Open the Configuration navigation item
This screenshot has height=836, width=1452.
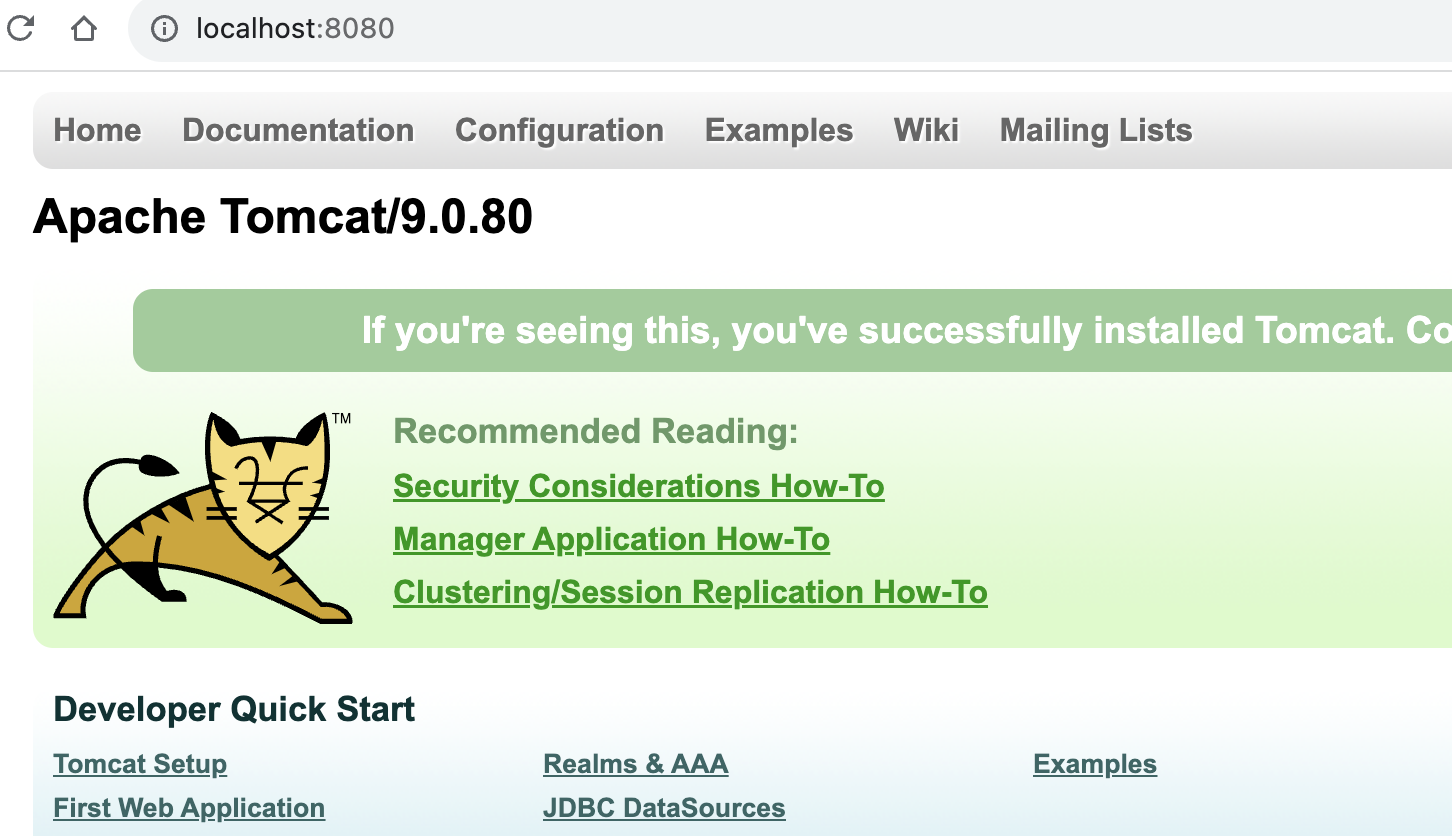(x=559, y=130)
